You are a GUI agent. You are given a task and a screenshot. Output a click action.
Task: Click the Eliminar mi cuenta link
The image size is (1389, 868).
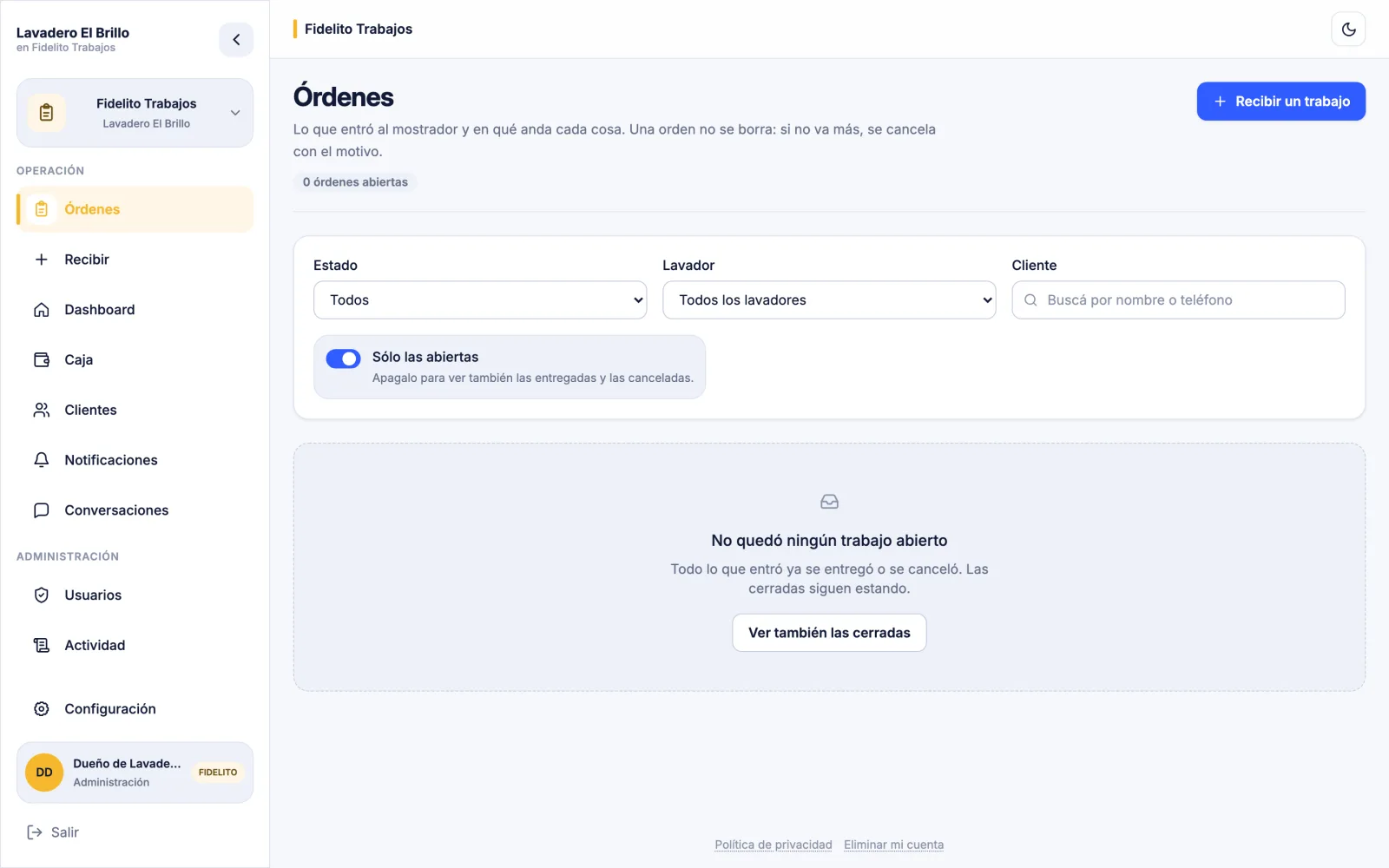point(893,845)
